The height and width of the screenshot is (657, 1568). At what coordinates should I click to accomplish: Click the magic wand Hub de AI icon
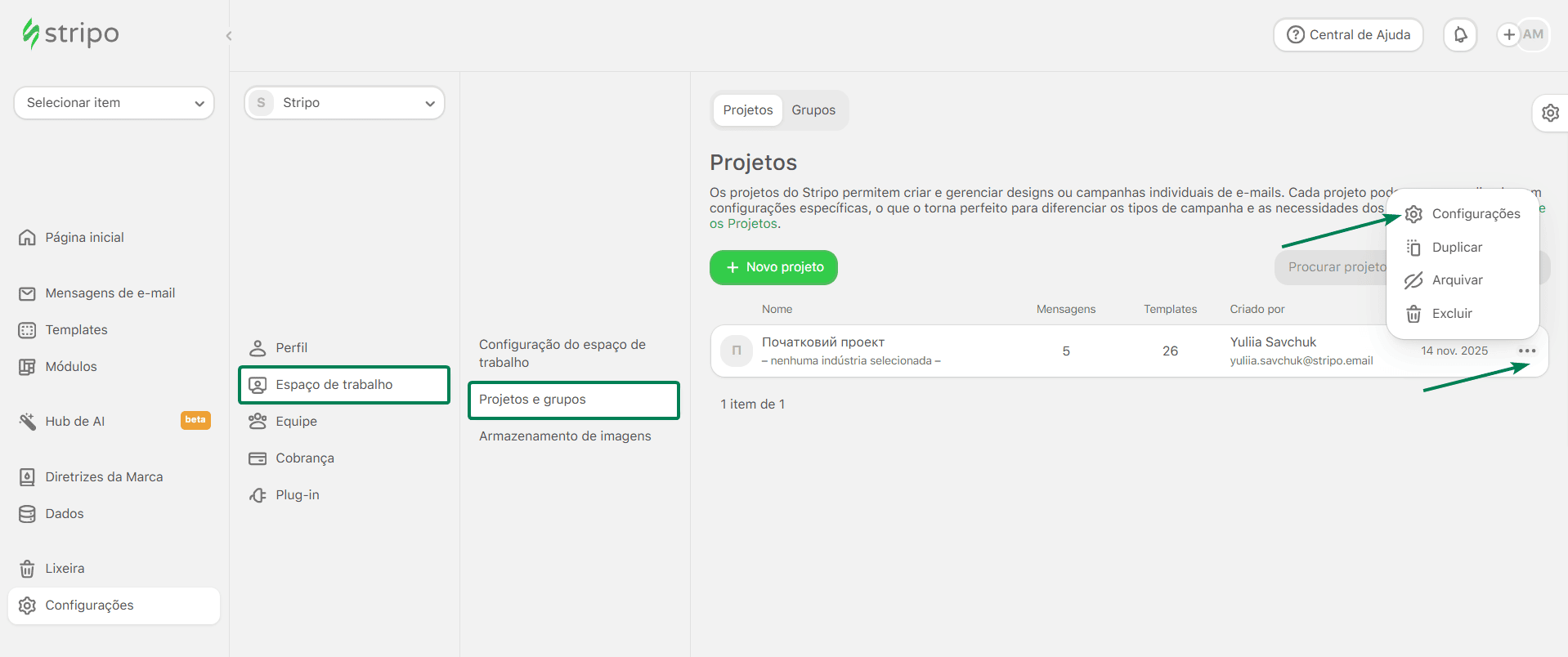pyautogui.click(x=27, y=422)
